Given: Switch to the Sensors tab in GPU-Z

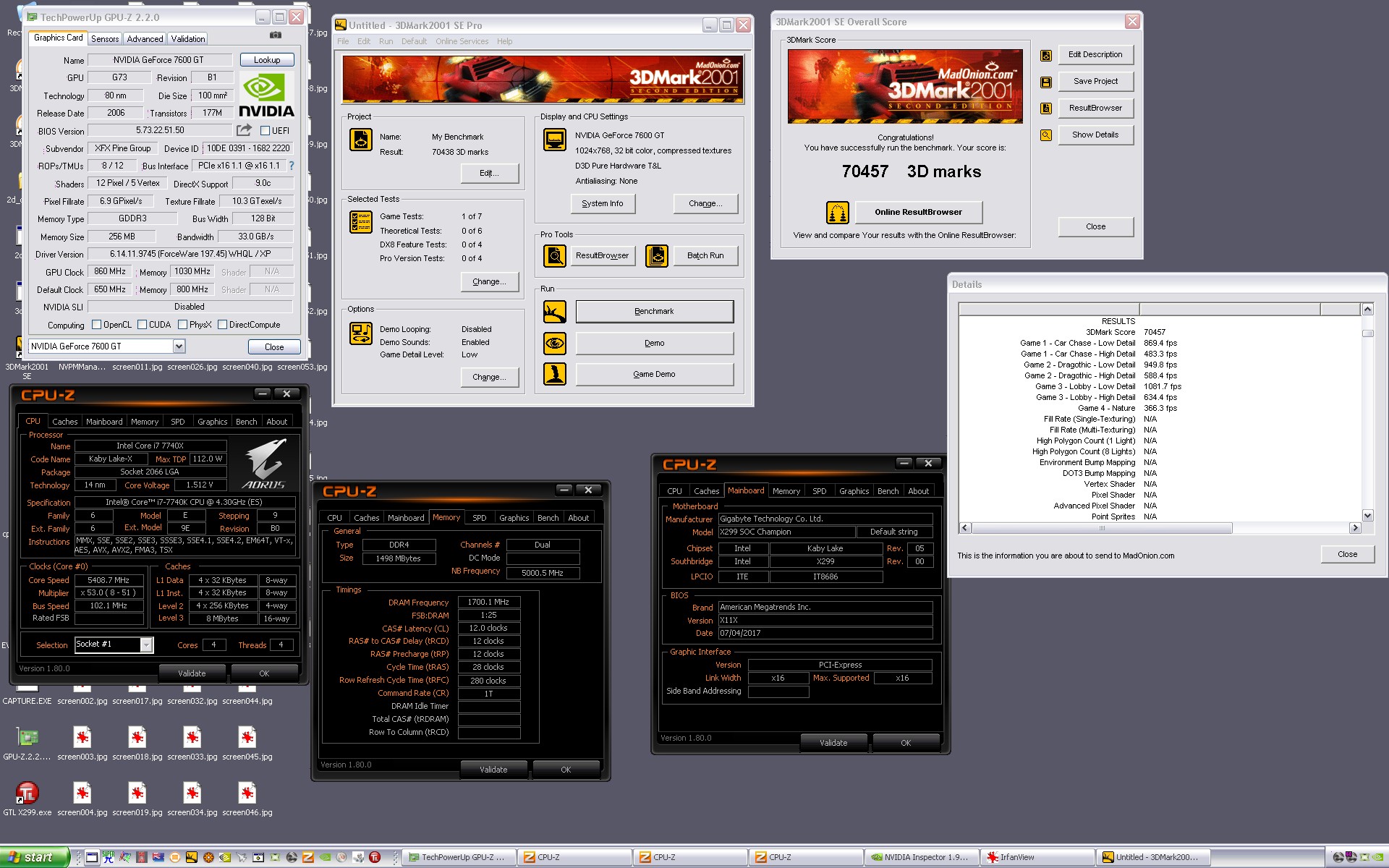Looking at the screenshot, I should point(105,39).
